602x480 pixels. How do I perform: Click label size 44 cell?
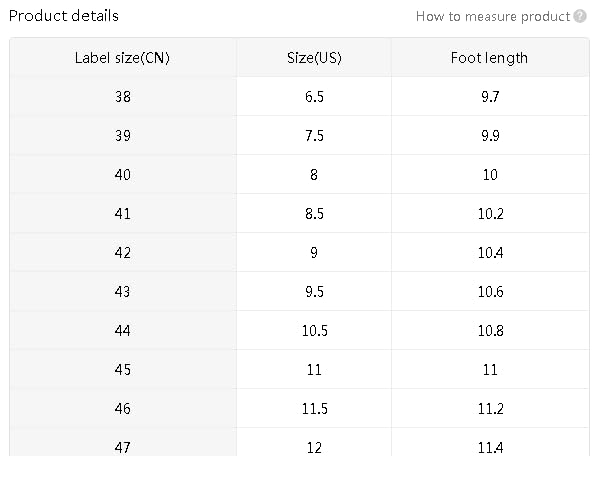pos(123,331)
